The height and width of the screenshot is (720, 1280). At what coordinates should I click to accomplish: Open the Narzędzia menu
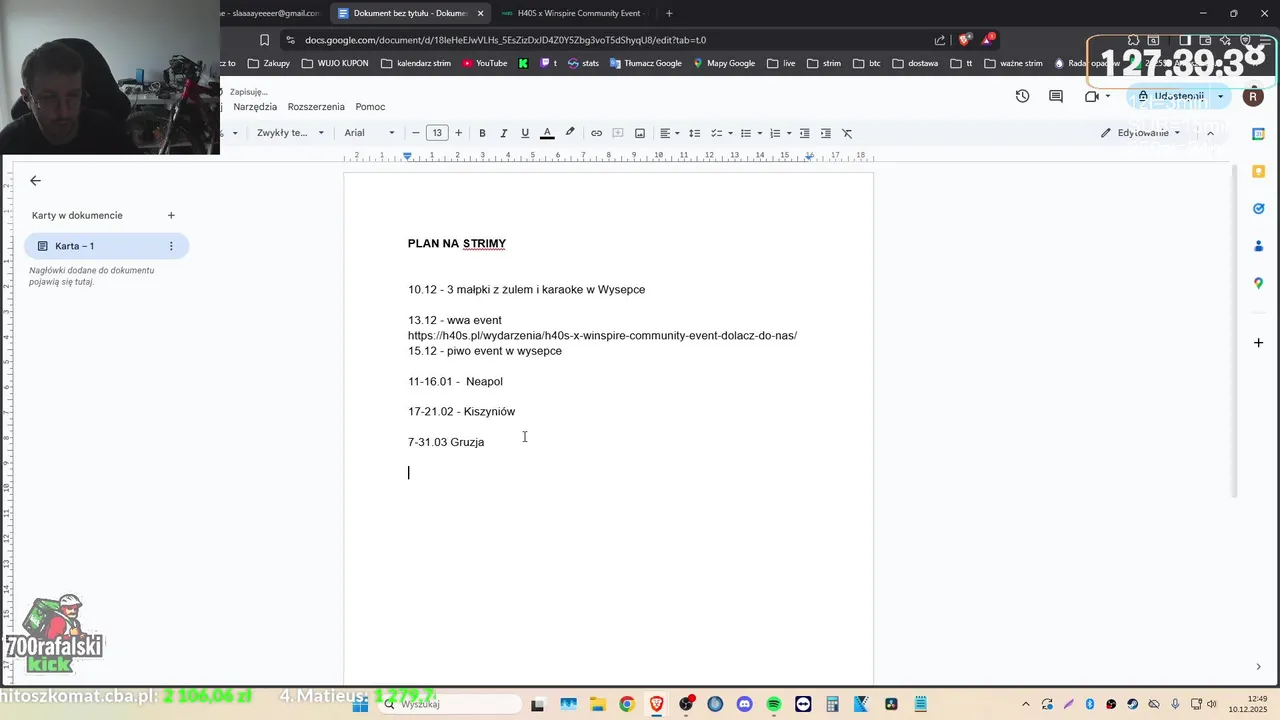255,107
